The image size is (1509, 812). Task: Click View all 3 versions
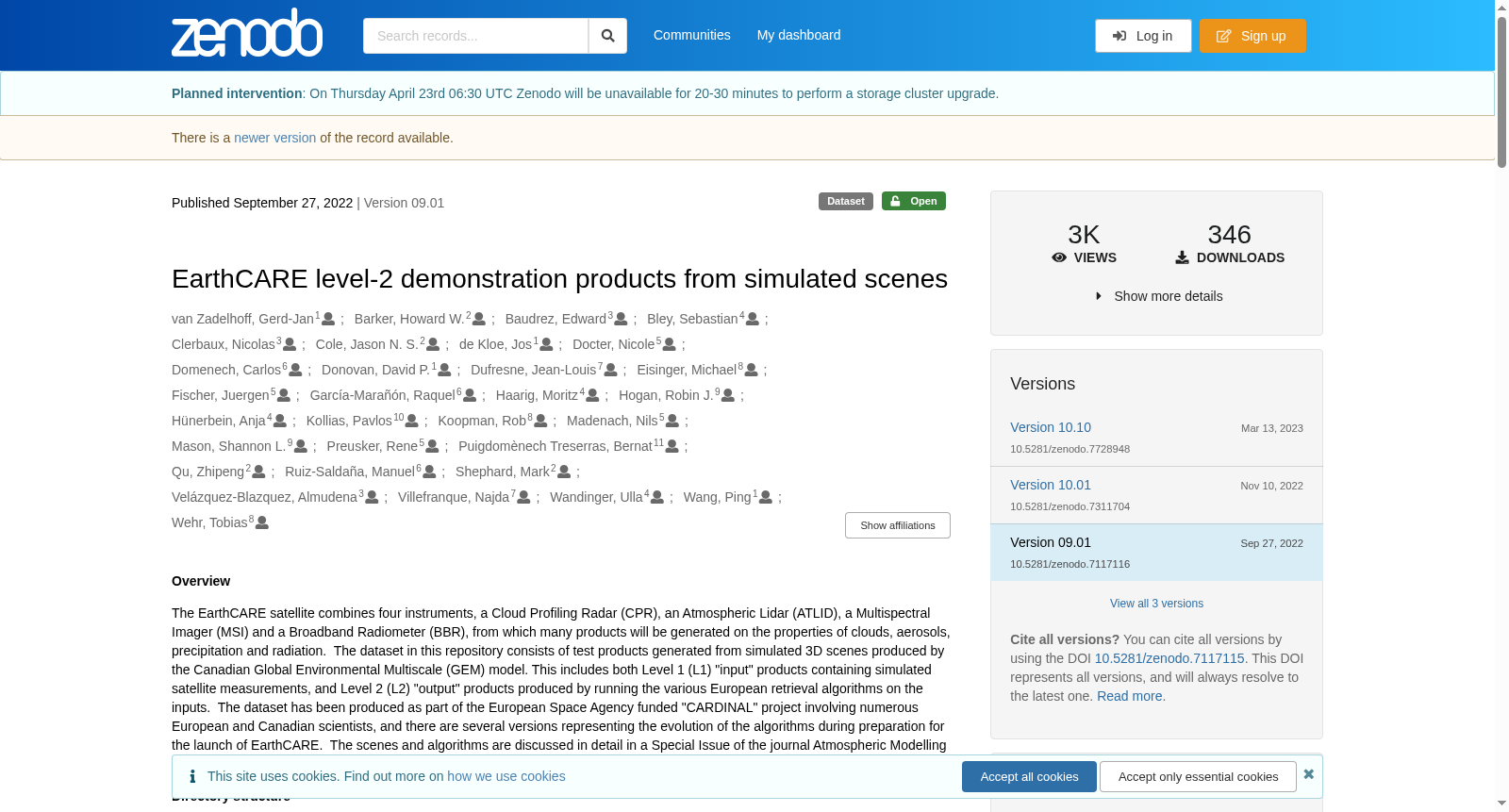coord(1156,604)
